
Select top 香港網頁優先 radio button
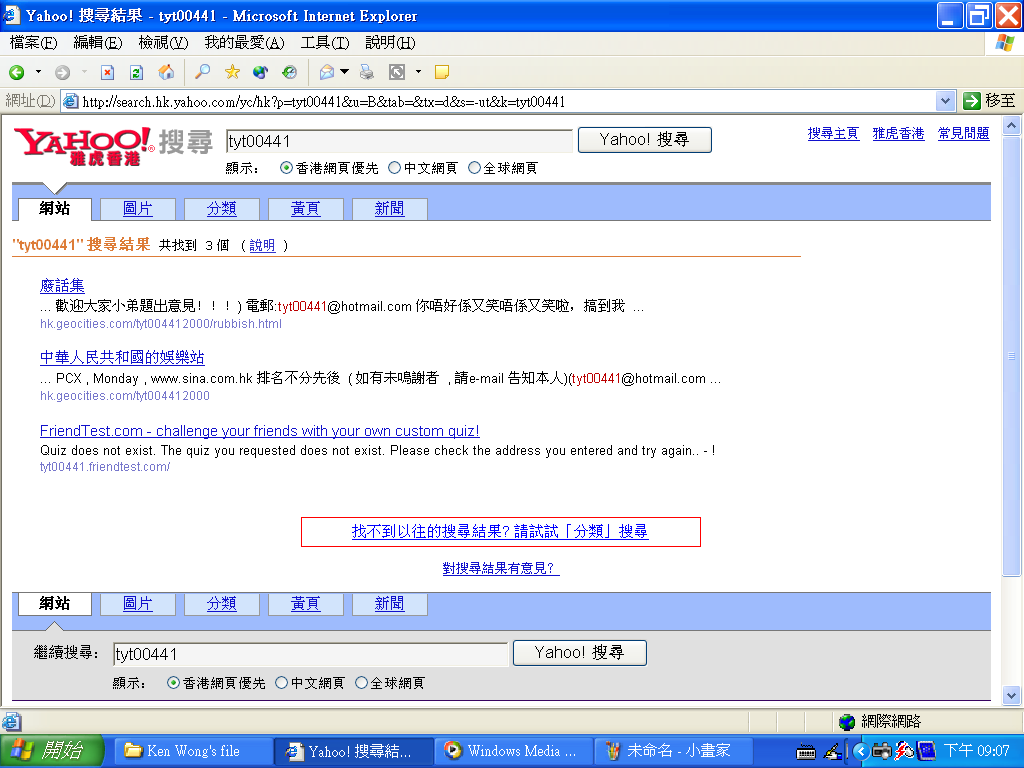[286, 168]
